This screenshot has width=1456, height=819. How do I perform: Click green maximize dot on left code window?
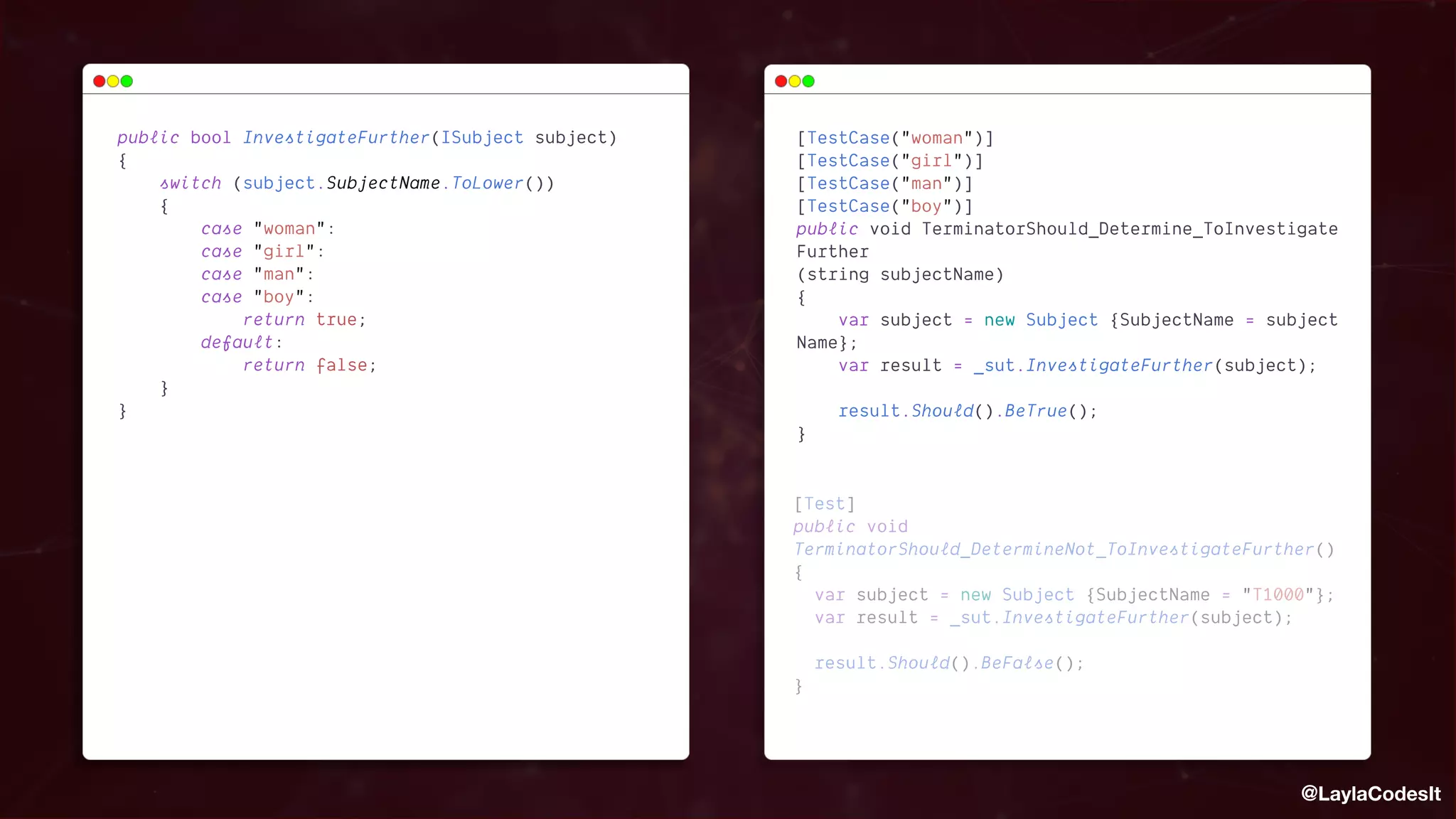pyautogui.click(x=127, y=81)
